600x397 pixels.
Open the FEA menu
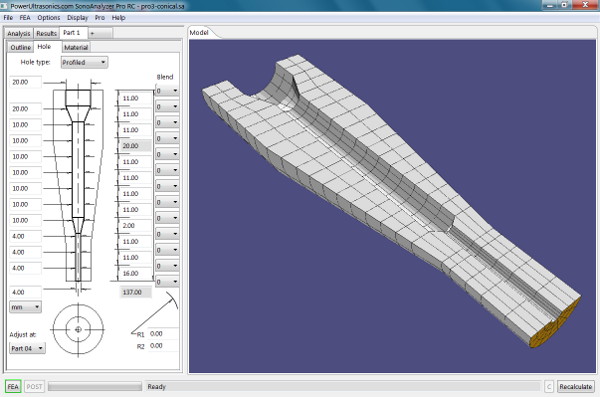pos(25,18)
